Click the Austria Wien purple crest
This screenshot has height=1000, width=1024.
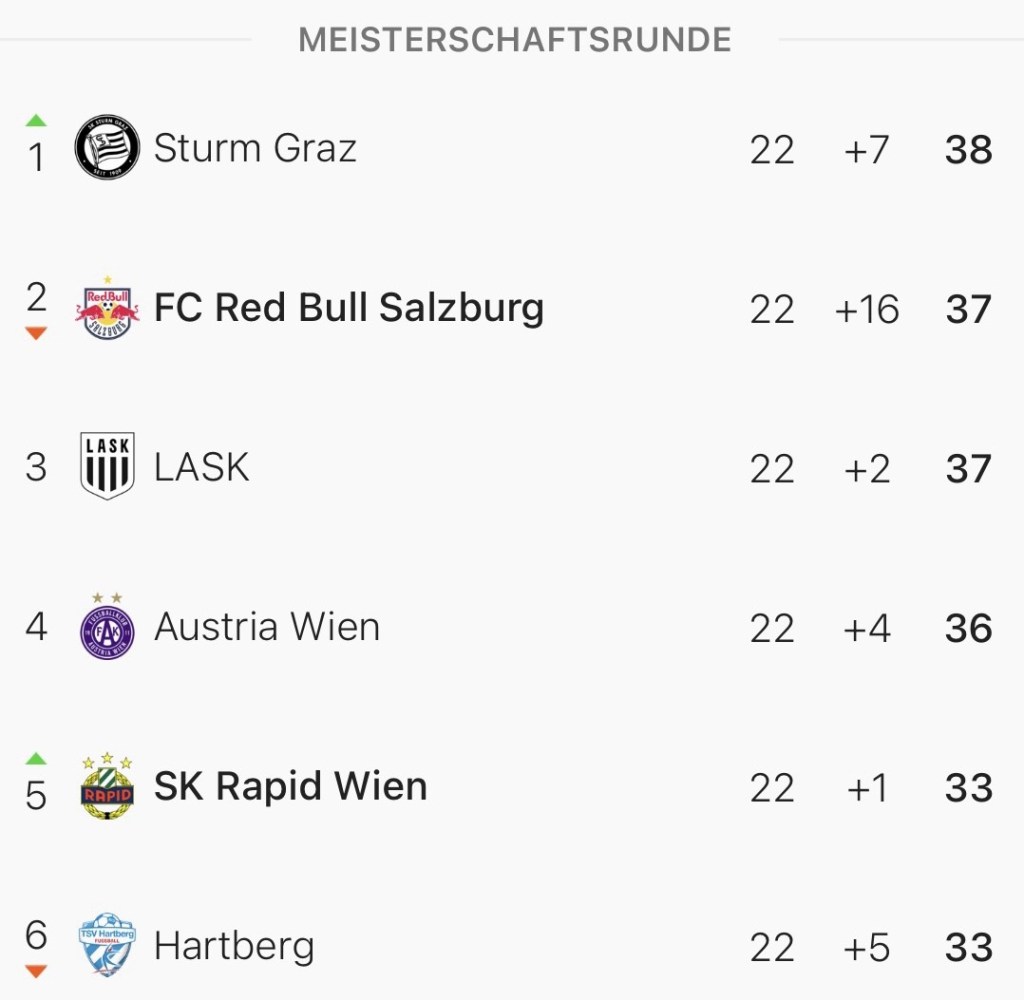click(x=107, y=628)
